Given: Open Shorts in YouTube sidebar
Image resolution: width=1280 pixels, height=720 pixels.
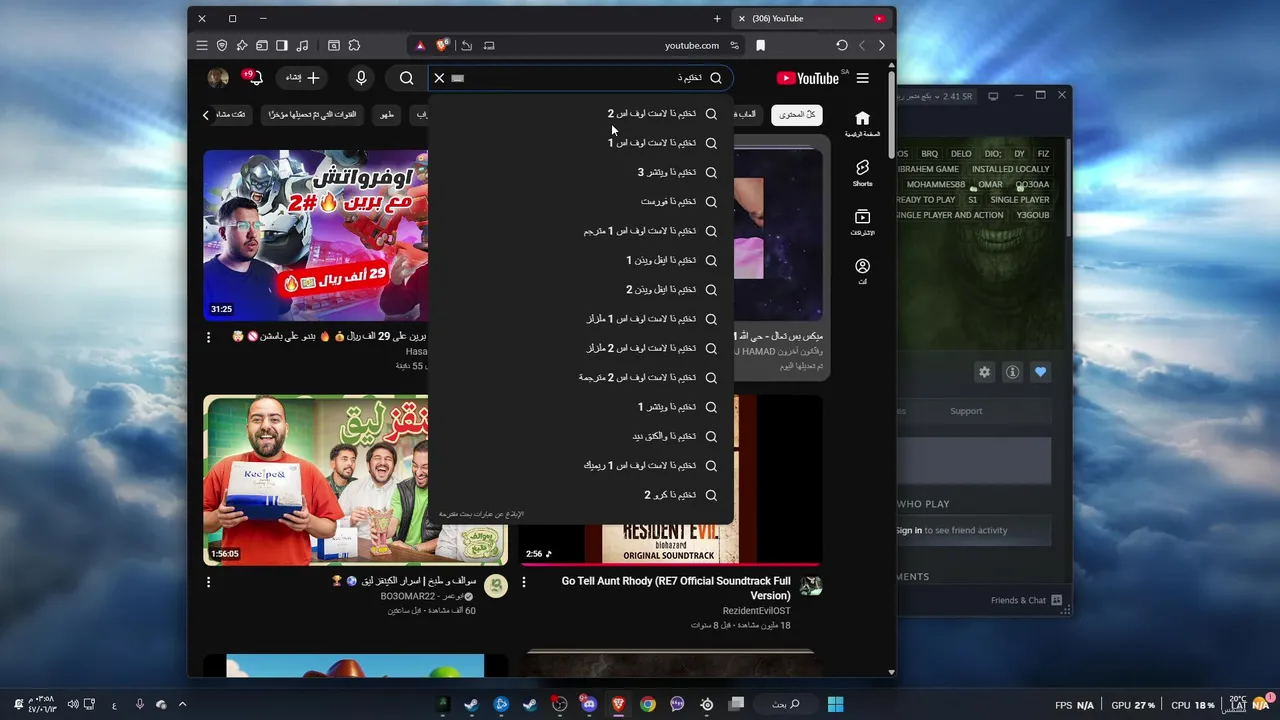Looking at the screenshot, I should click(x=862, y=173).
